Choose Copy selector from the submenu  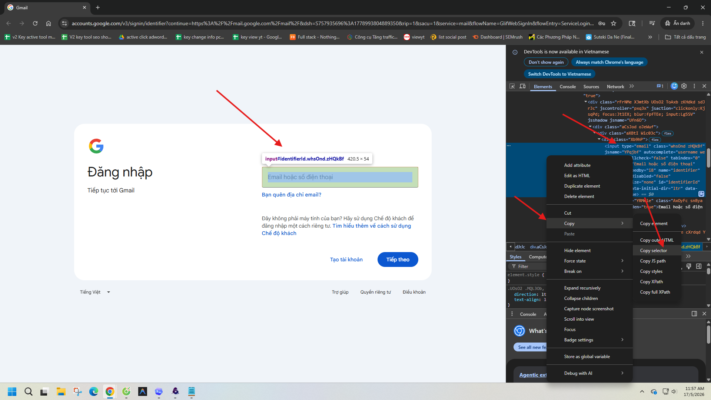pyautogui.click(x=656, y=250)
